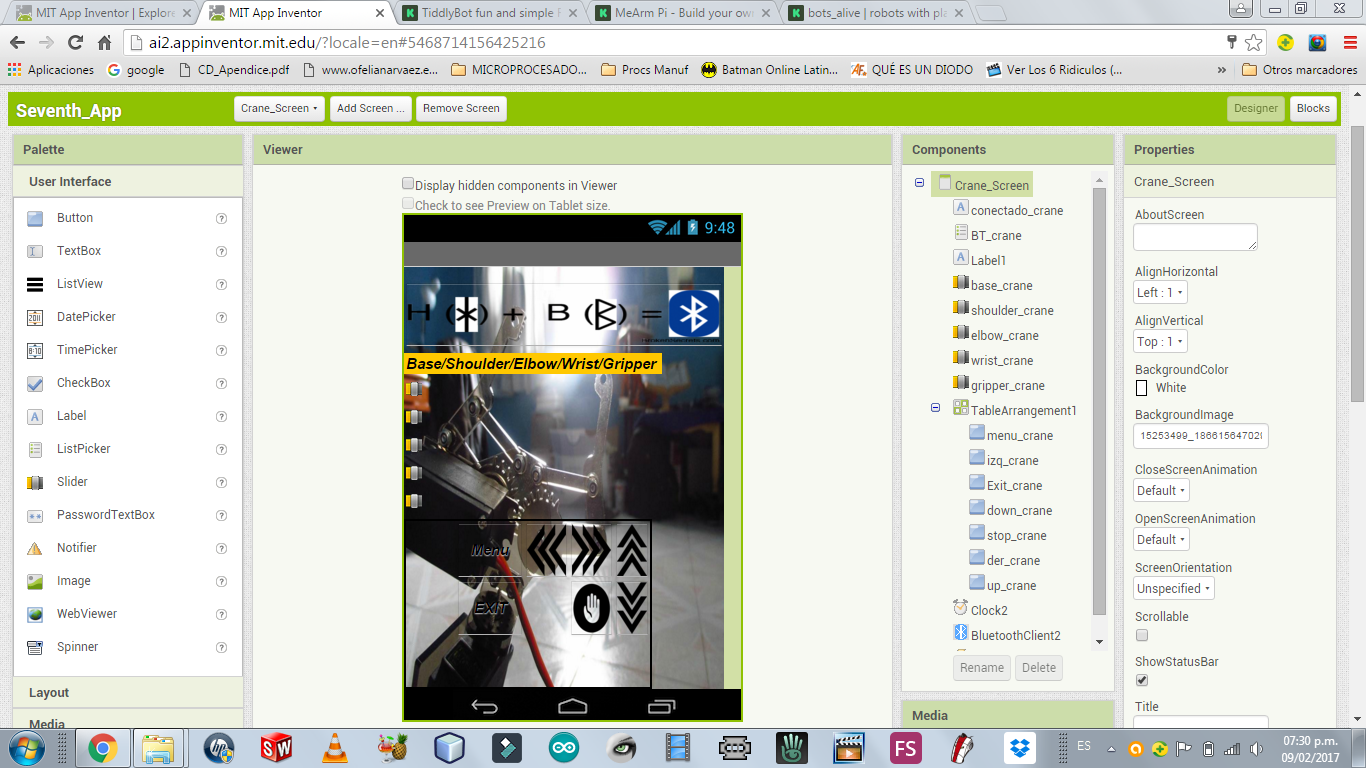Collapse the User Interface palette section
Viewport: 1366px width, 768px height.
pyautogui.click(x=128, y=182)
